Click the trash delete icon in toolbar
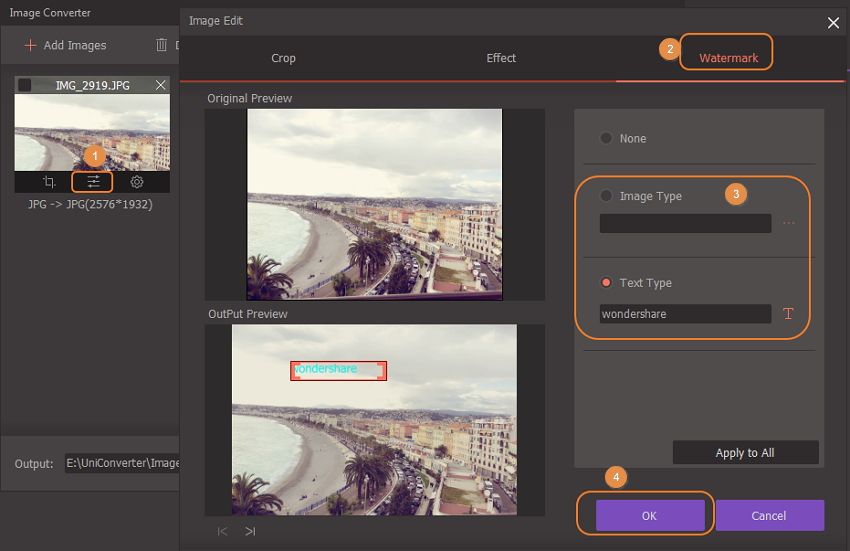 click(x=161, y=45)
